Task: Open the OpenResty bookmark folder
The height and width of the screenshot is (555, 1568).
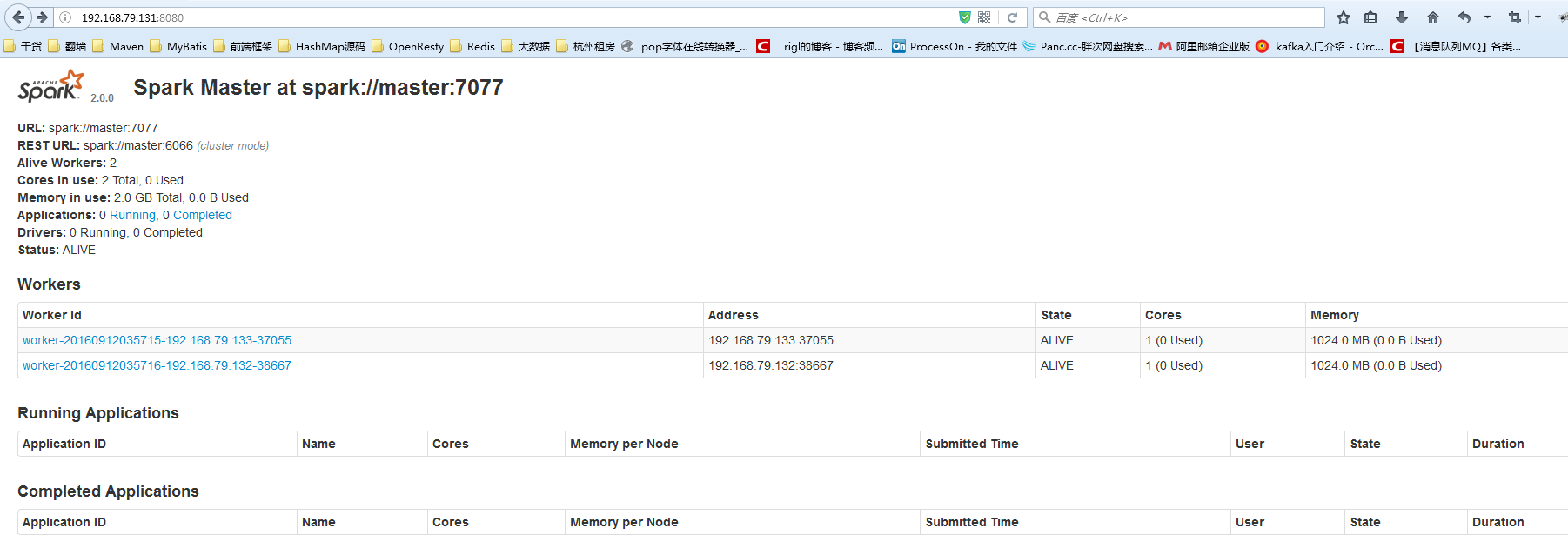Action: 407,46
